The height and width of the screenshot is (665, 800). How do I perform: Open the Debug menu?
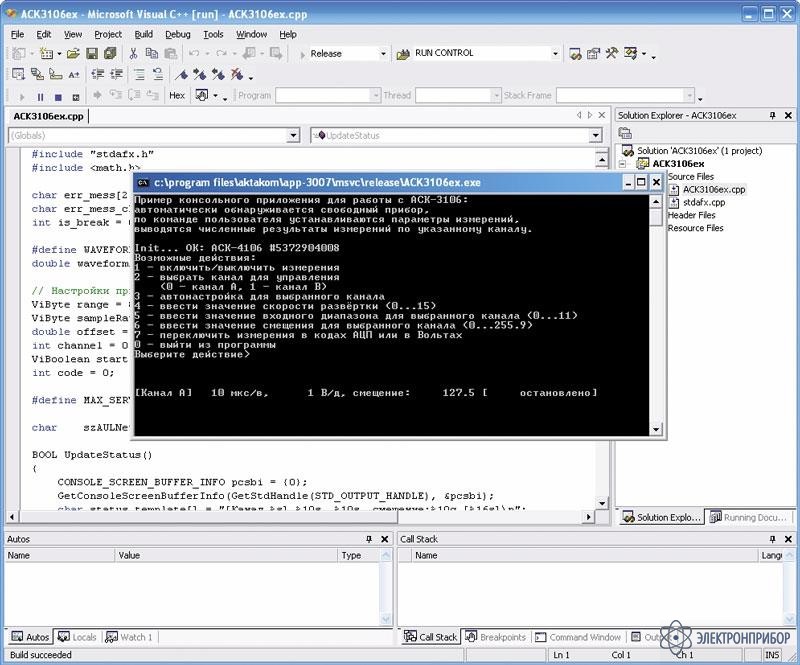click(x=178, y=34)
